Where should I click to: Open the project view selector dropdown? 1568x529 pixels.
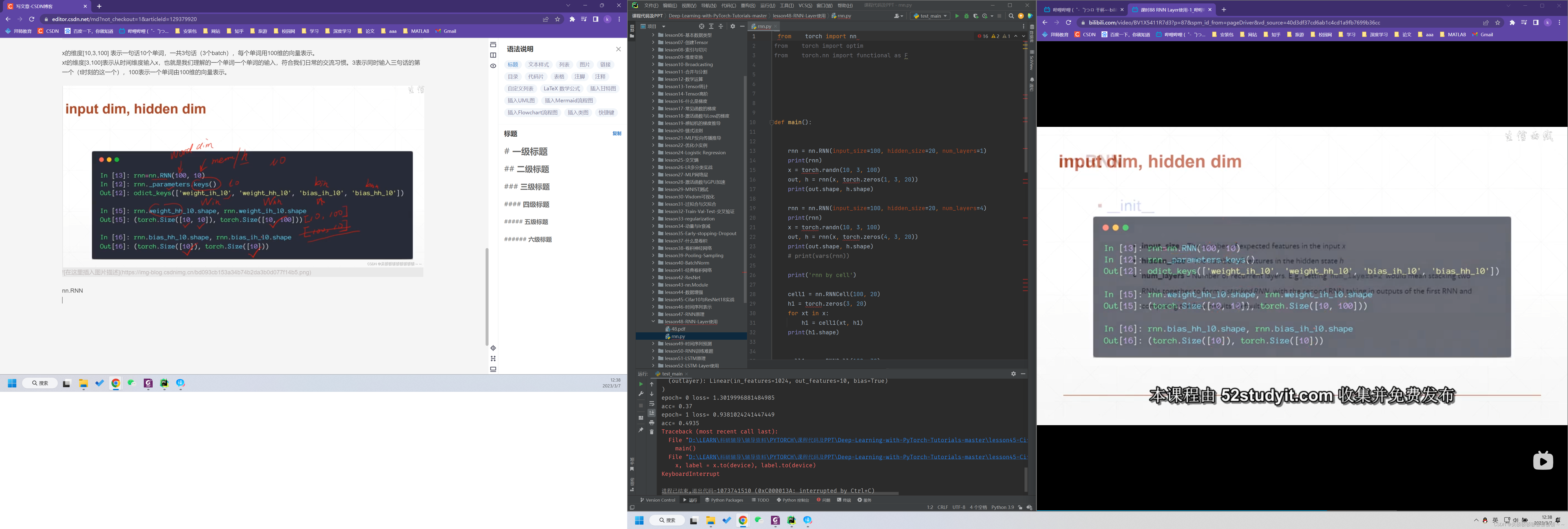(x=653, y=26)
